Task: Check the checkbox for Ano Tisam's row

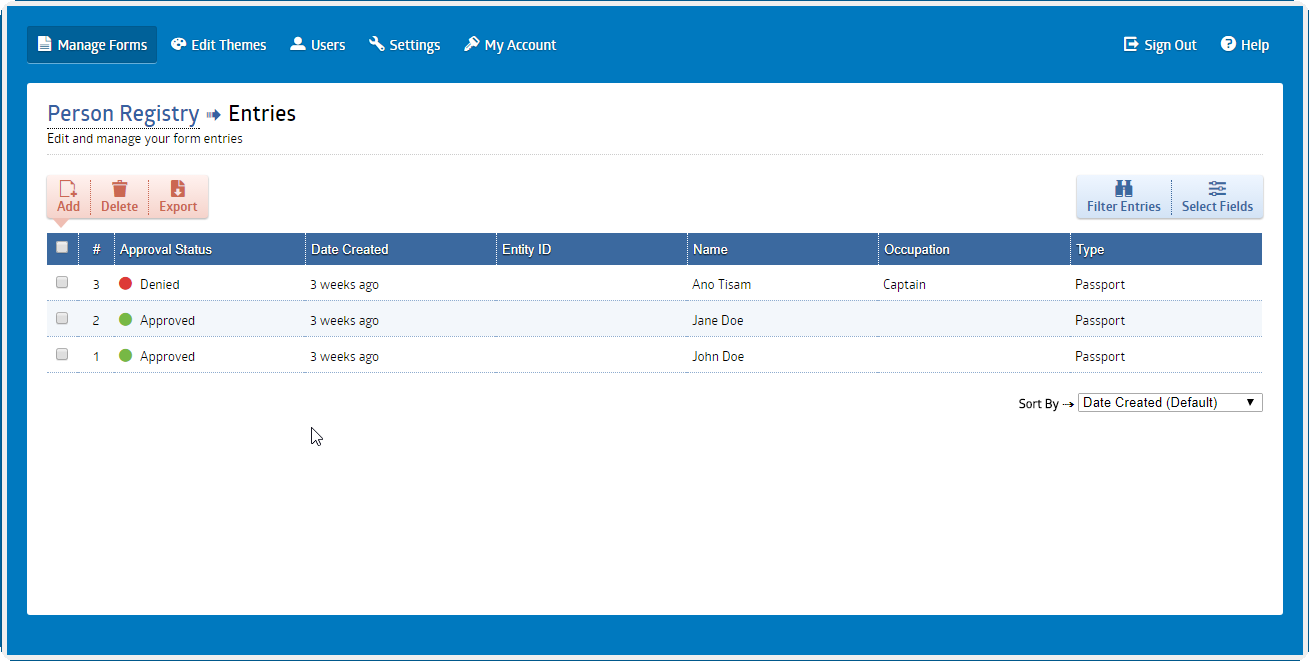Action: pyautogui.click(x=62, y=282)
